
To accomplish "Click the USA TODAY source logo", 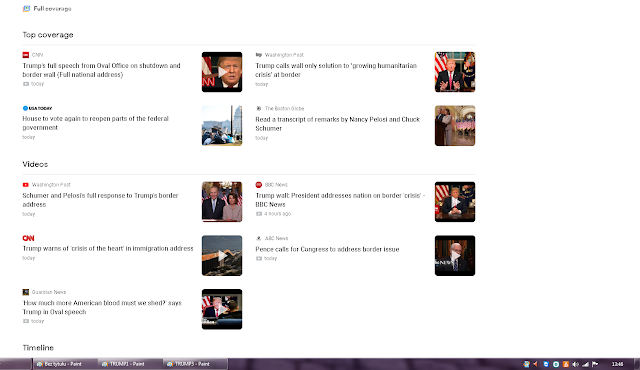I will (x=37, y=108).
